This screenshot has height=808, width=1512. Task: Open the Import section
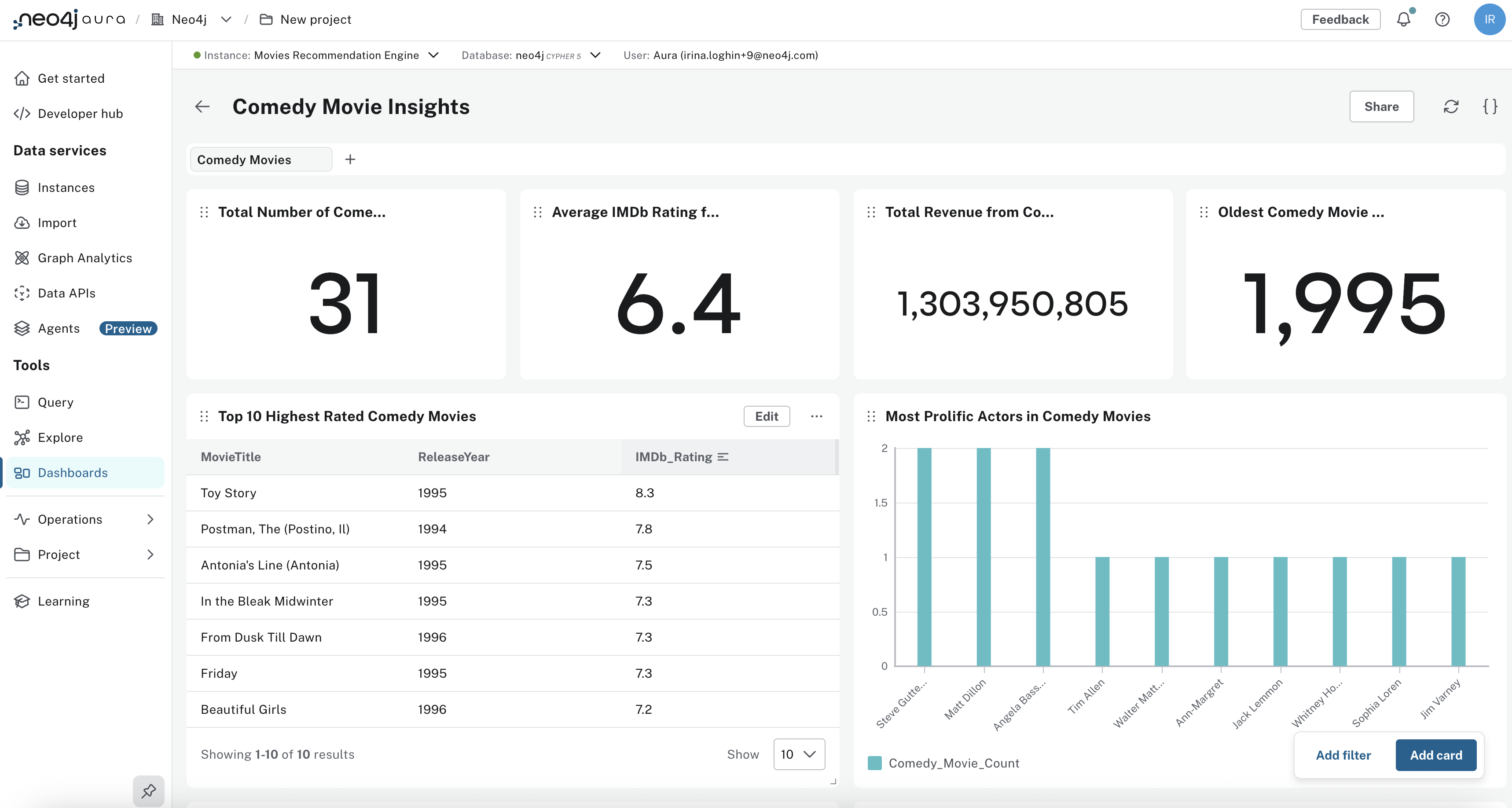pos(57,223)
